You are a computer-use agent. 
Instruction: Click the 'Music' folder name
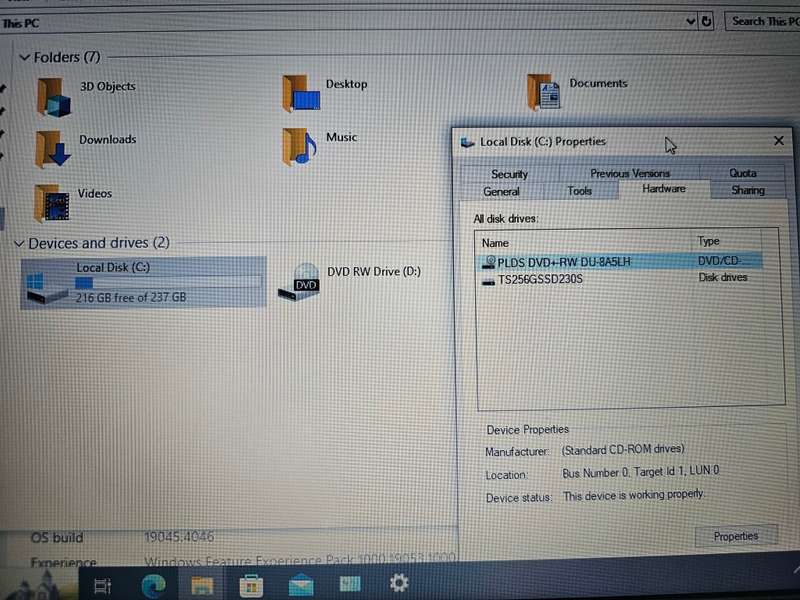tap(341, 137)
